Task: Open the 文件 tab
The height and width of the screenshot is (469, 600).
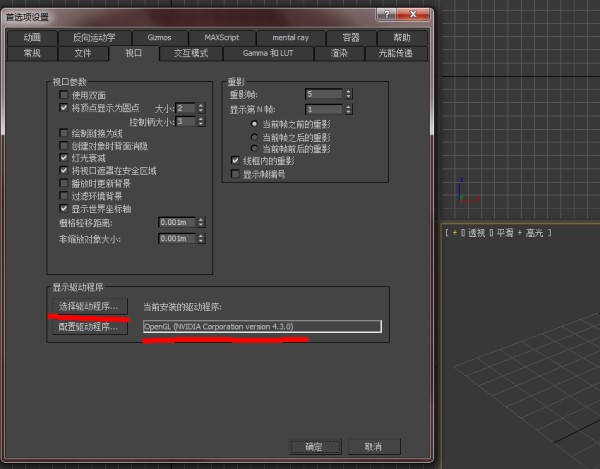Action: (x=83, y=53)
